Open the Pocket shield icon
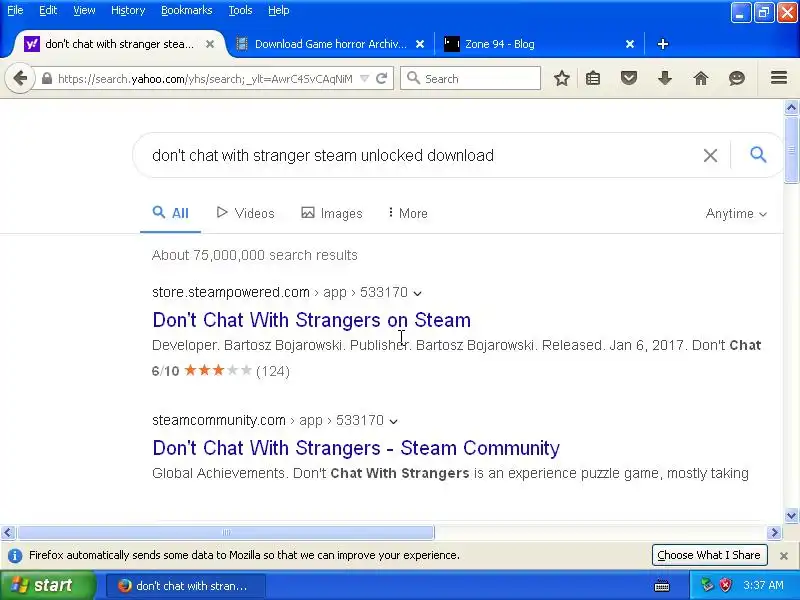This screenshot has height=600, width=800. (629, 79)
